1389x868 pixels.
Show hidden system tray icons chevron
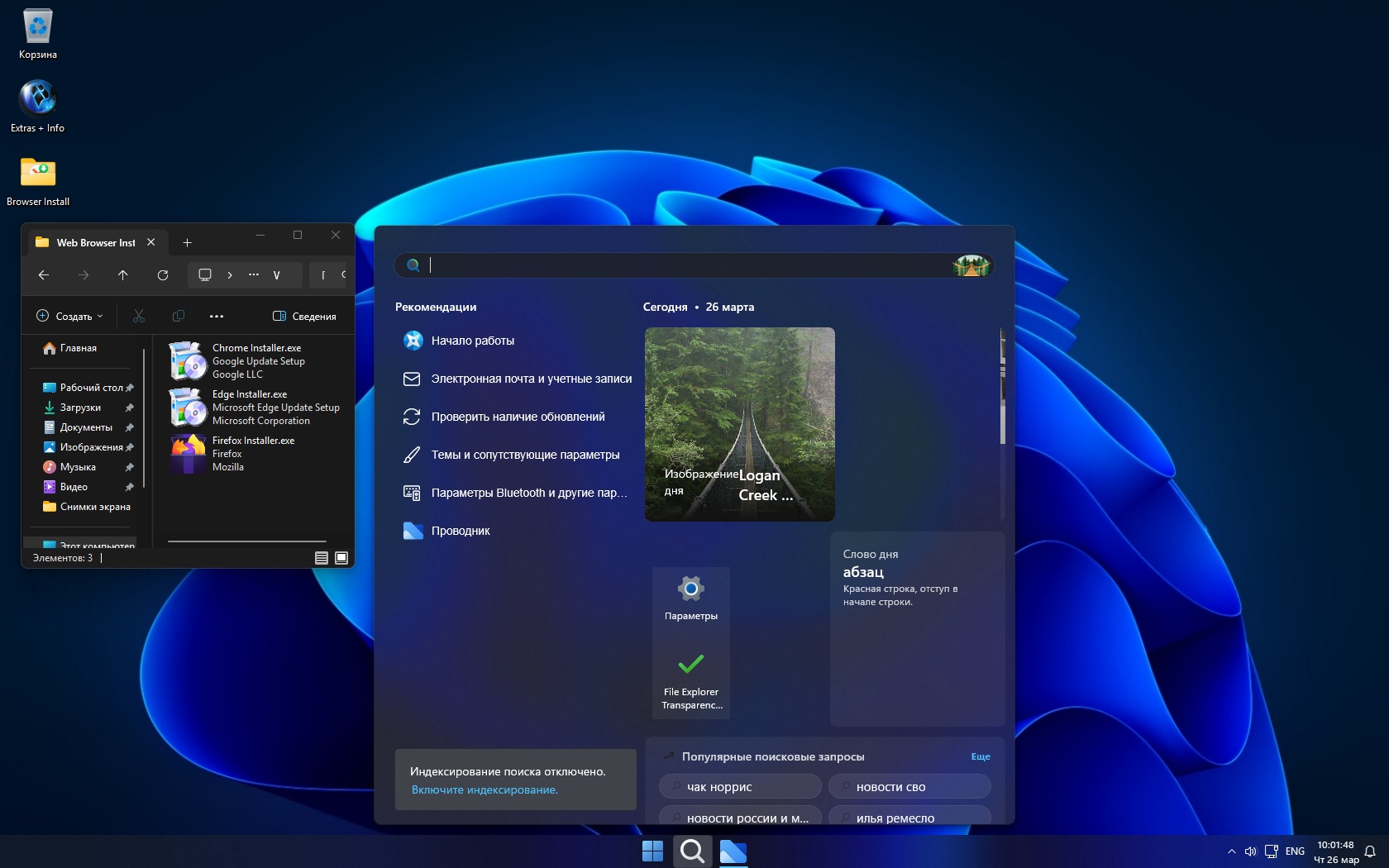(1231, 851)
